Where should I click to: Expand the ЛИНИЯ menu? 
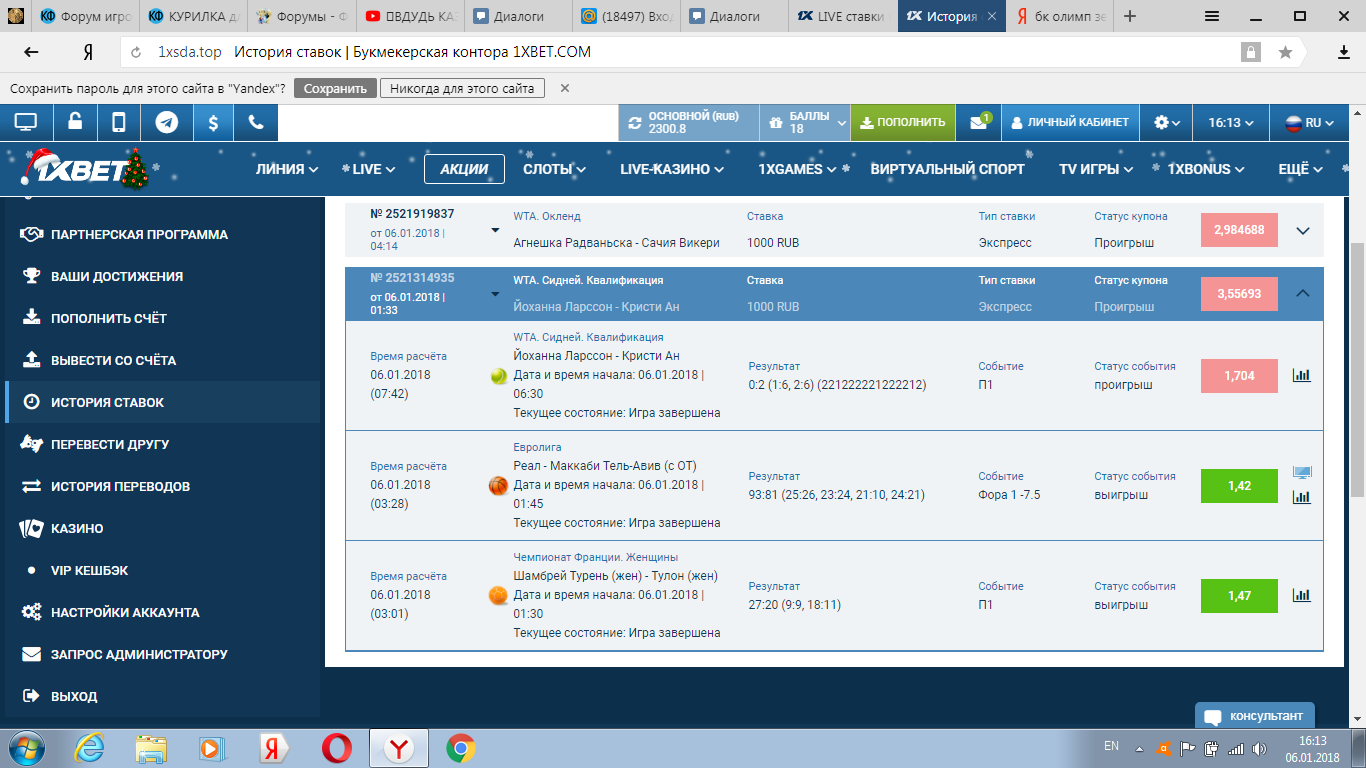pyautogui.click(x=287, y=169)
